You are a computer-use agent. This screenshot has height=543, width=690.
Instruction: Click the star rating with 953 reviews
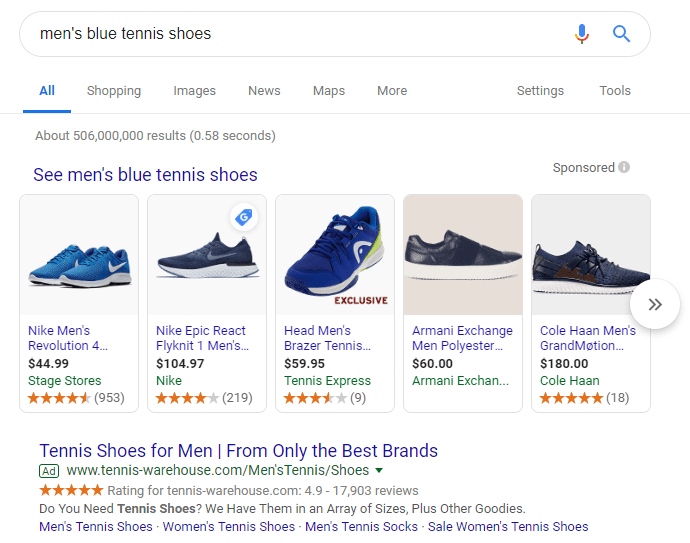tap(76, 398)
